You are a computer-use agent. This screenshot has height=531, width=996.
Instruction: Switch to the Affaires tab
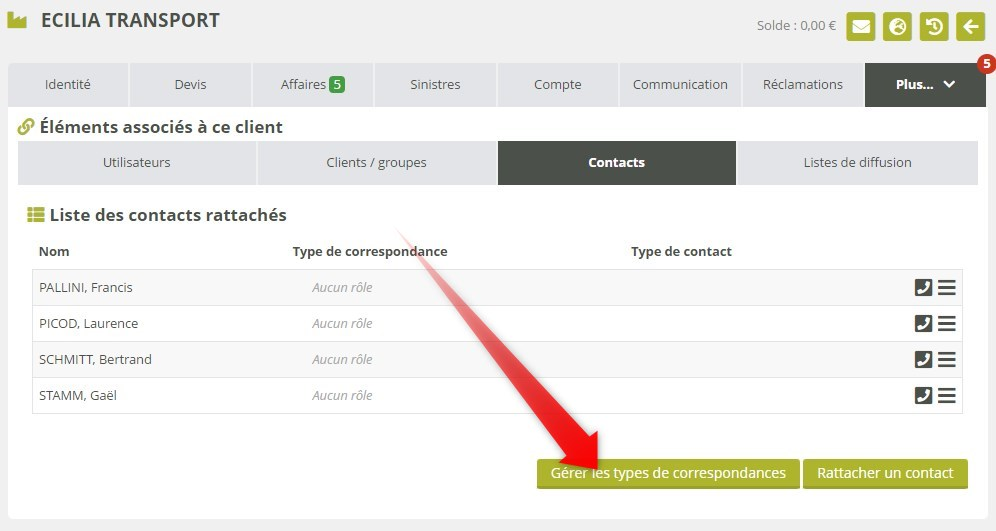click(312, 85)
